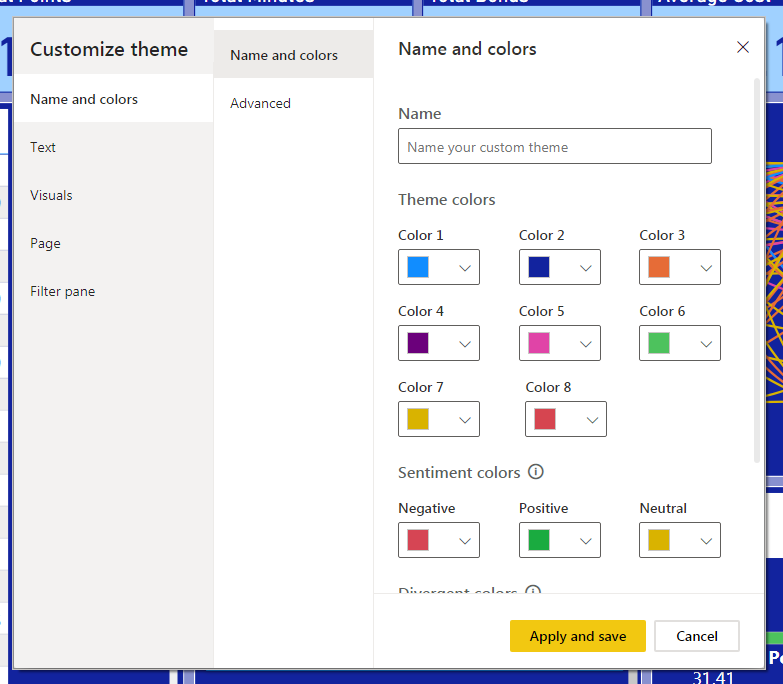Click the Theme colors heading text
The image size is (783, 684).
tap(446, 200)
